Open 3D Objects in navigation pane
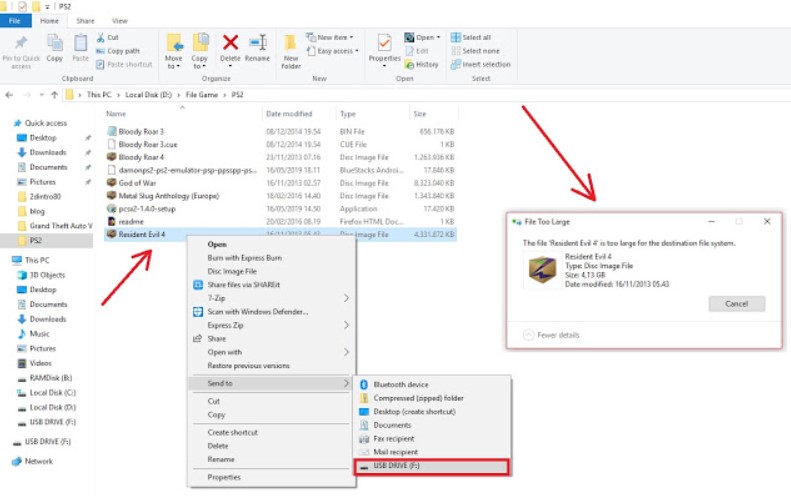791x496 pixels. point(47,275)
